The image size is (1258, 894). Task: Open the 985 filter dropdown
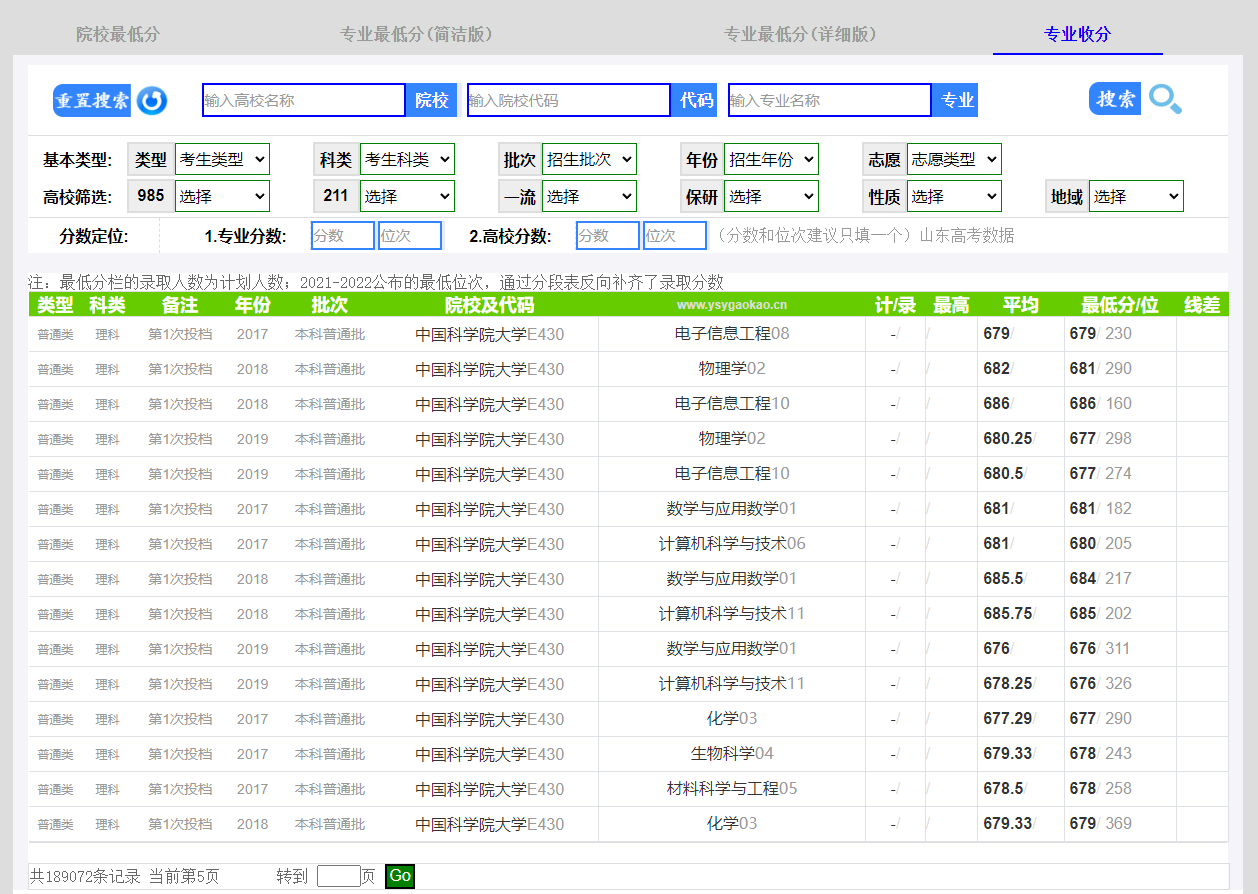222,197
